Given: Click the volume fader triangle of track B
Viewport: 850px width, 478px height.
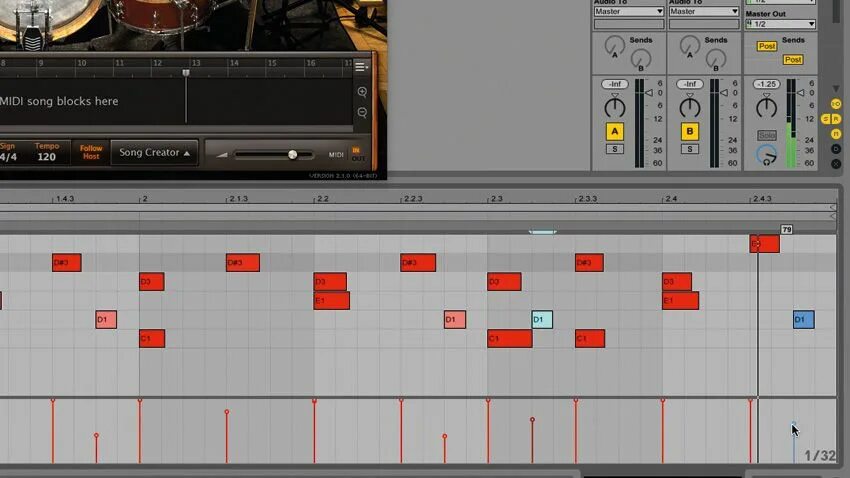Looking at the screenshot, I should click(x=724, y=93).
